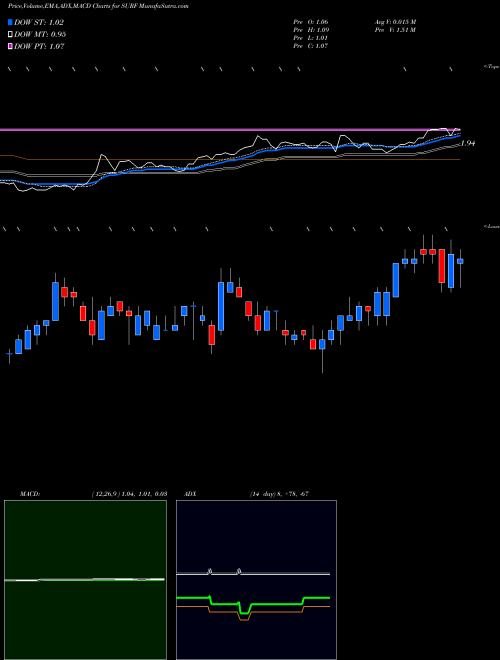This screenshot has height=660, width=500.
Task: Click the blue DOW ST legend swatch
Action: coord(11,23)
